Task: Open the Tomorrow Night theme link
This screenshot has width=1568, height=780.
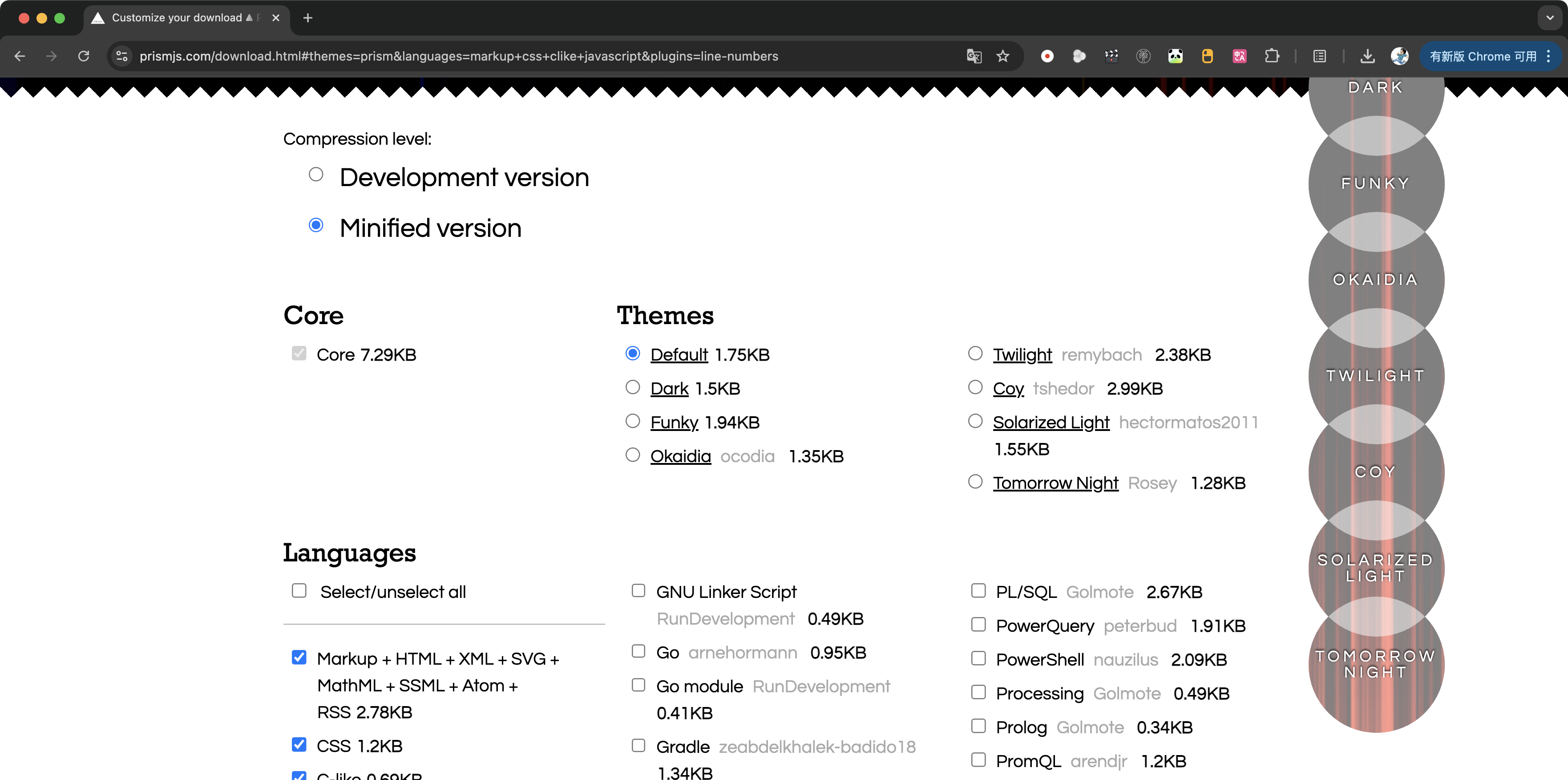Action: (1055, 483)
